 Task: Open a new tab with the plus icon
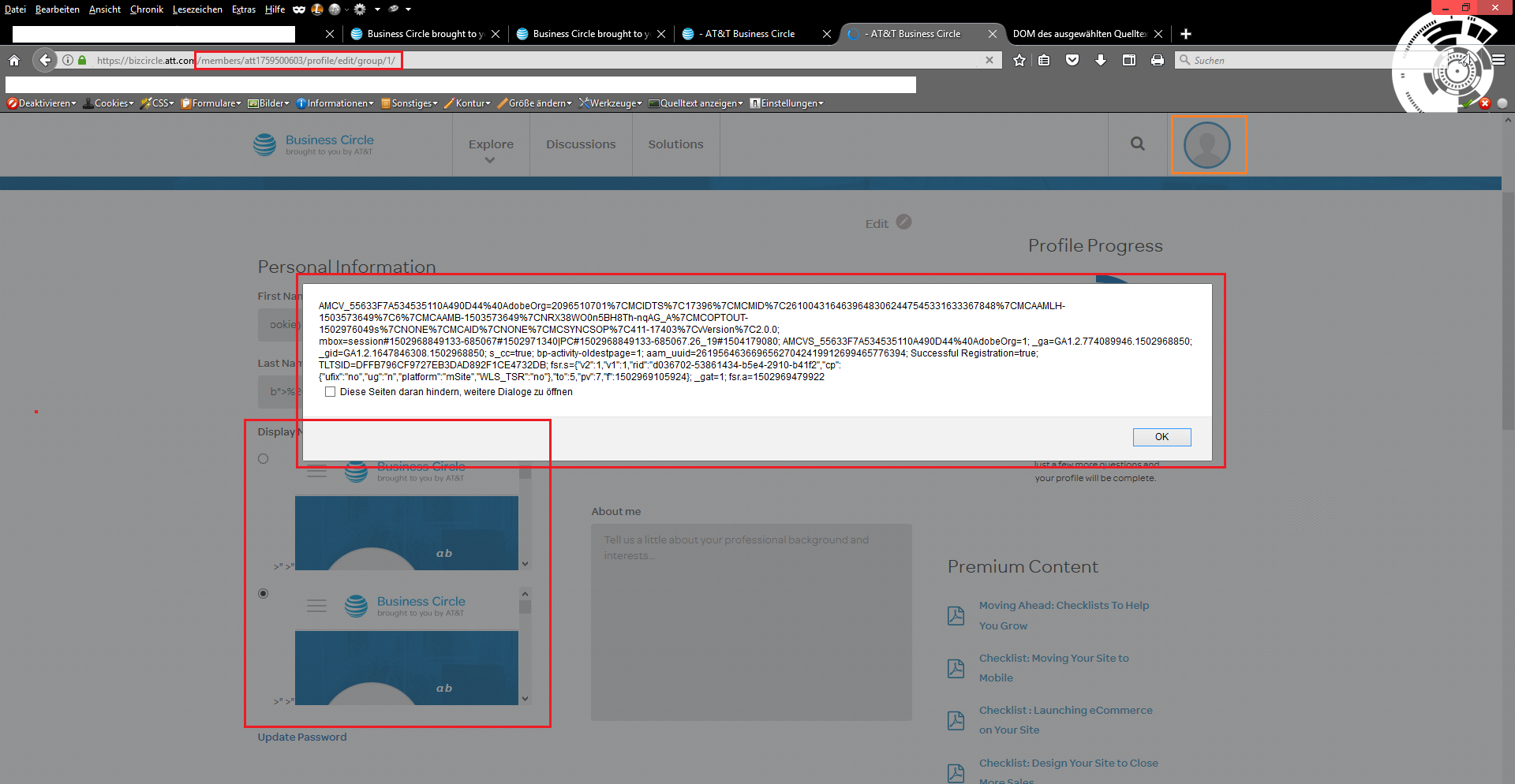1186,34
